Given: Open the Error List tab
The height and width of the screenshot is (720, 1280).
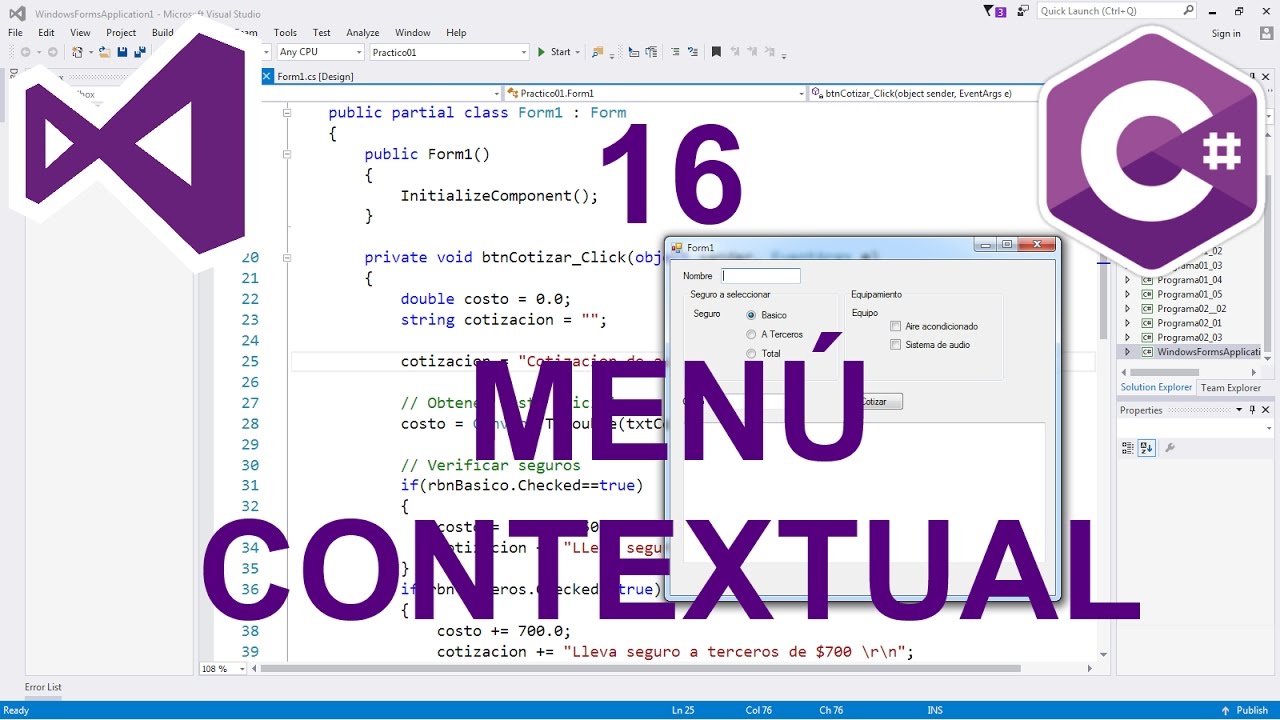Looking at the screenshot, I should (x=43, y=688).
